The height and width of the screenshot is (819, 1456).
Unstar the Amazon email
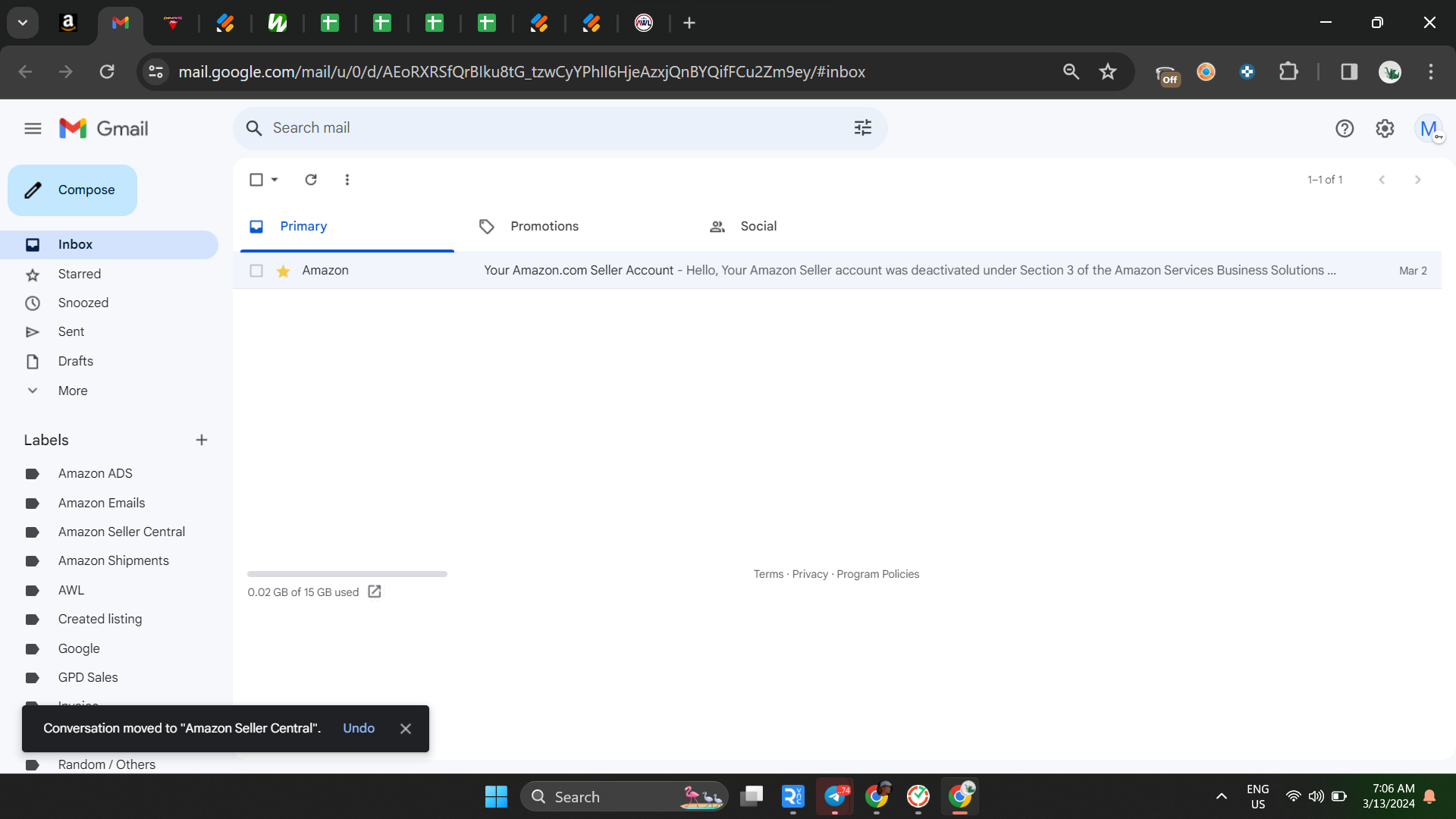[x=284, y=271]
